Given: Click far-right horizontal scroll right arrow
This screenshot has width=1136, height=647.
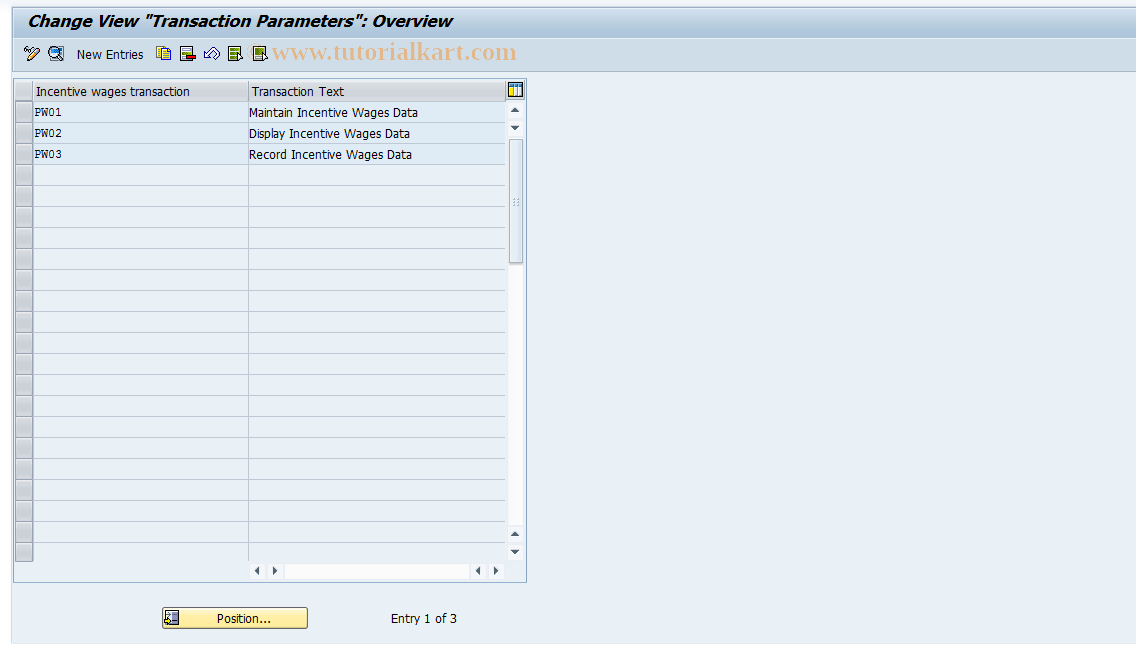Looking at the screenshot, I should 496,571.
